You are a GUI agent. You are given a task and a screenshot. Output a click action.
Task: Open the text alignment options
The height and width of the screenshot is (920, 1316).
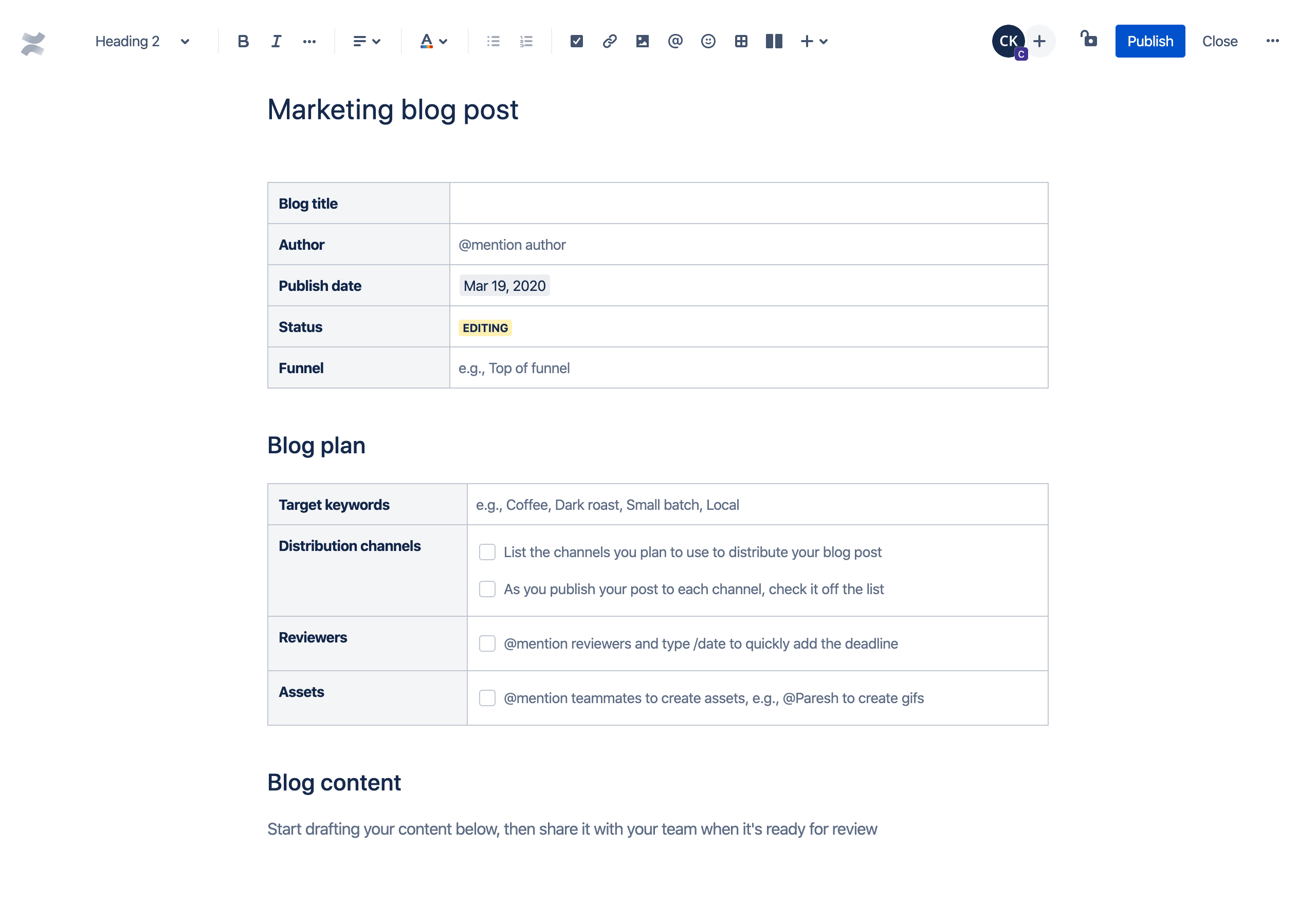click(365, 41)
